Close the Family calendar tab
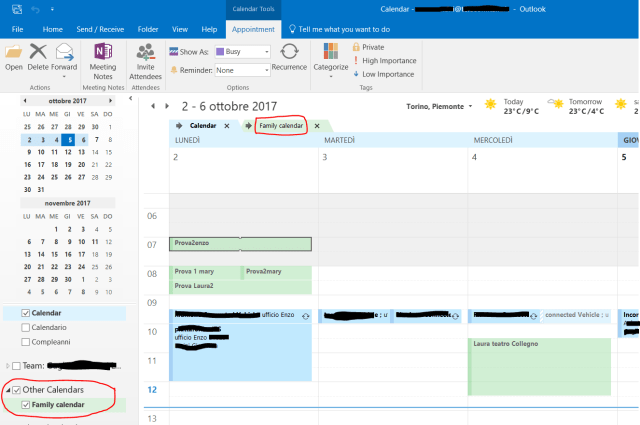Image resolution: width=640 pixels, height=425 pixels. (317, 126)
